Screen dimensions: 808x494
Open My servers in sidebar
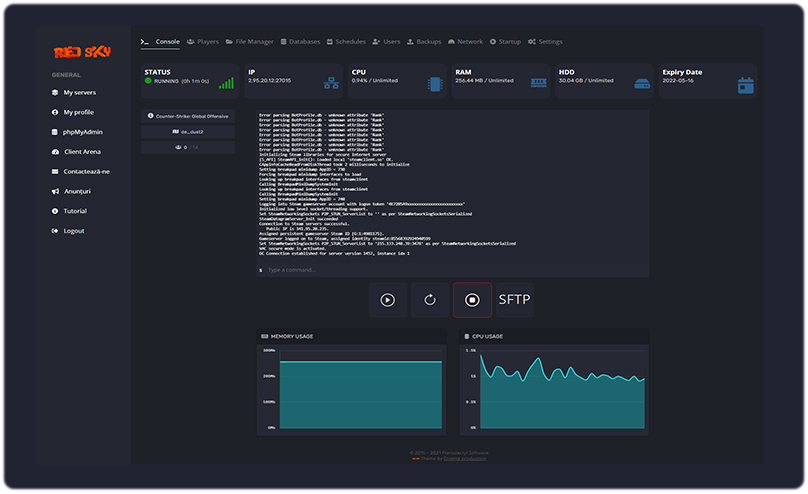[x=78, y=92]
